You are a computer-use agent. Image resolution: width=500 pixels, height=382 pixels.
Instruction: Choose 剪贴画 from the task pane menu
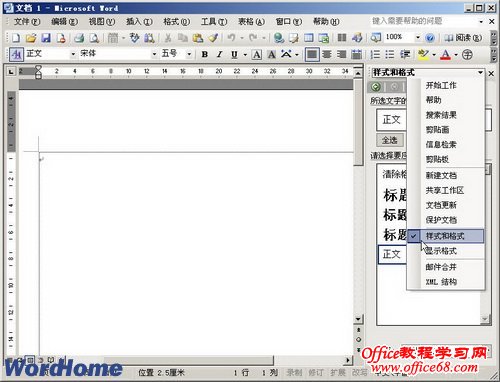(x=446, y=130)
